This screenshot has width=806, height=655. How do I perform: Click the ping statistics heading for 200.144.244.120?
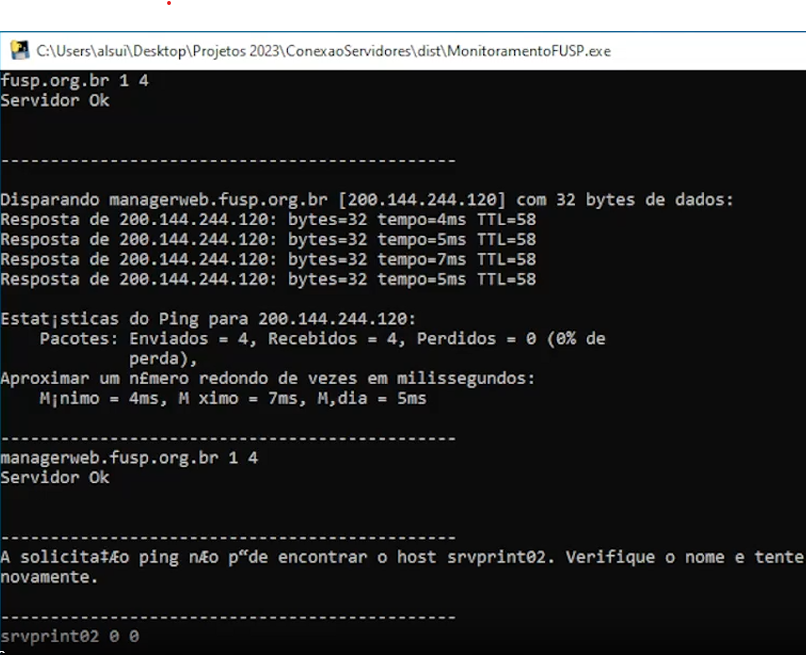(x=208, y=319)
